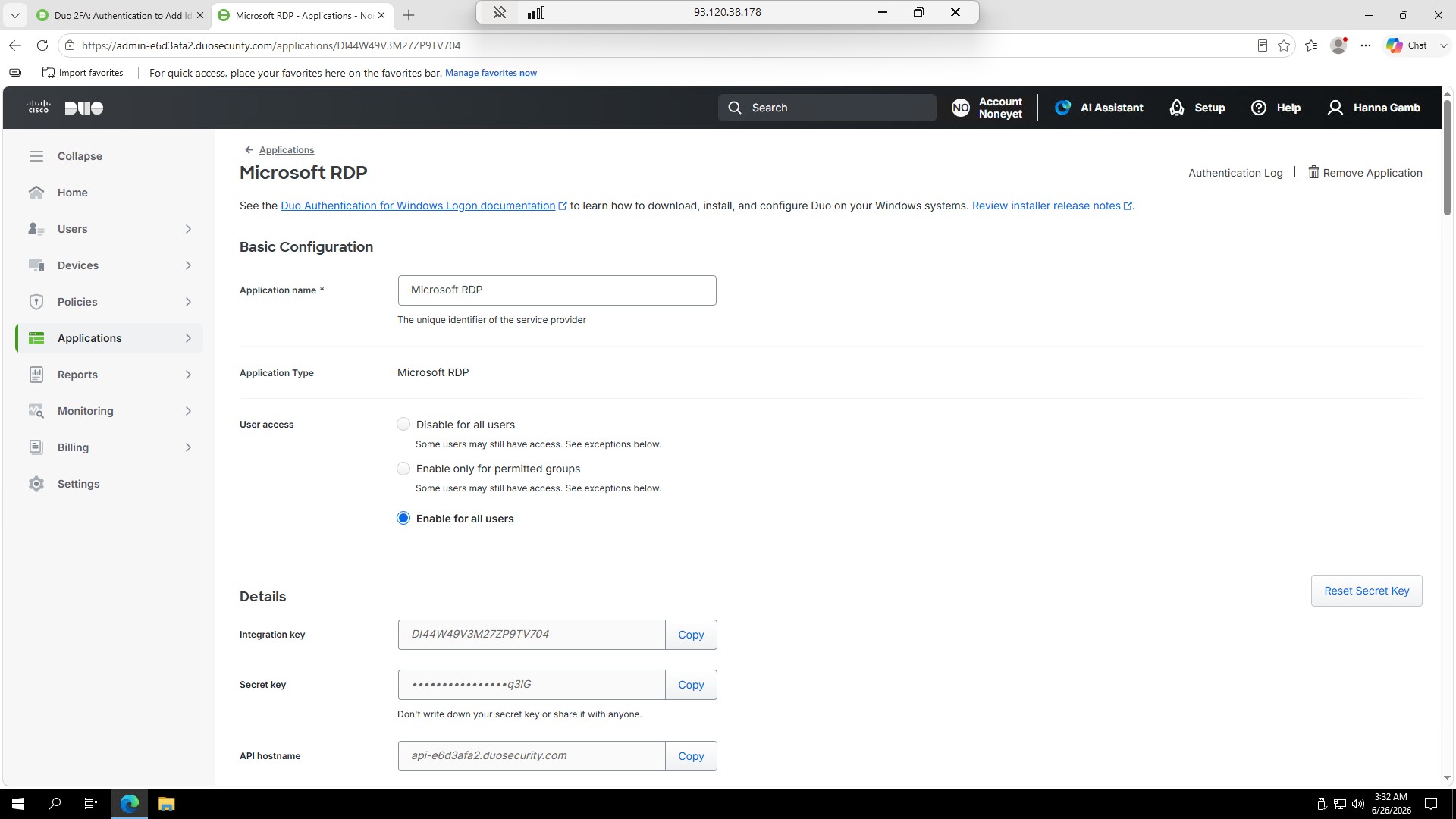1456x819 pixels.
Task: Click the NO account avatar badge
Action: (961, 108)
